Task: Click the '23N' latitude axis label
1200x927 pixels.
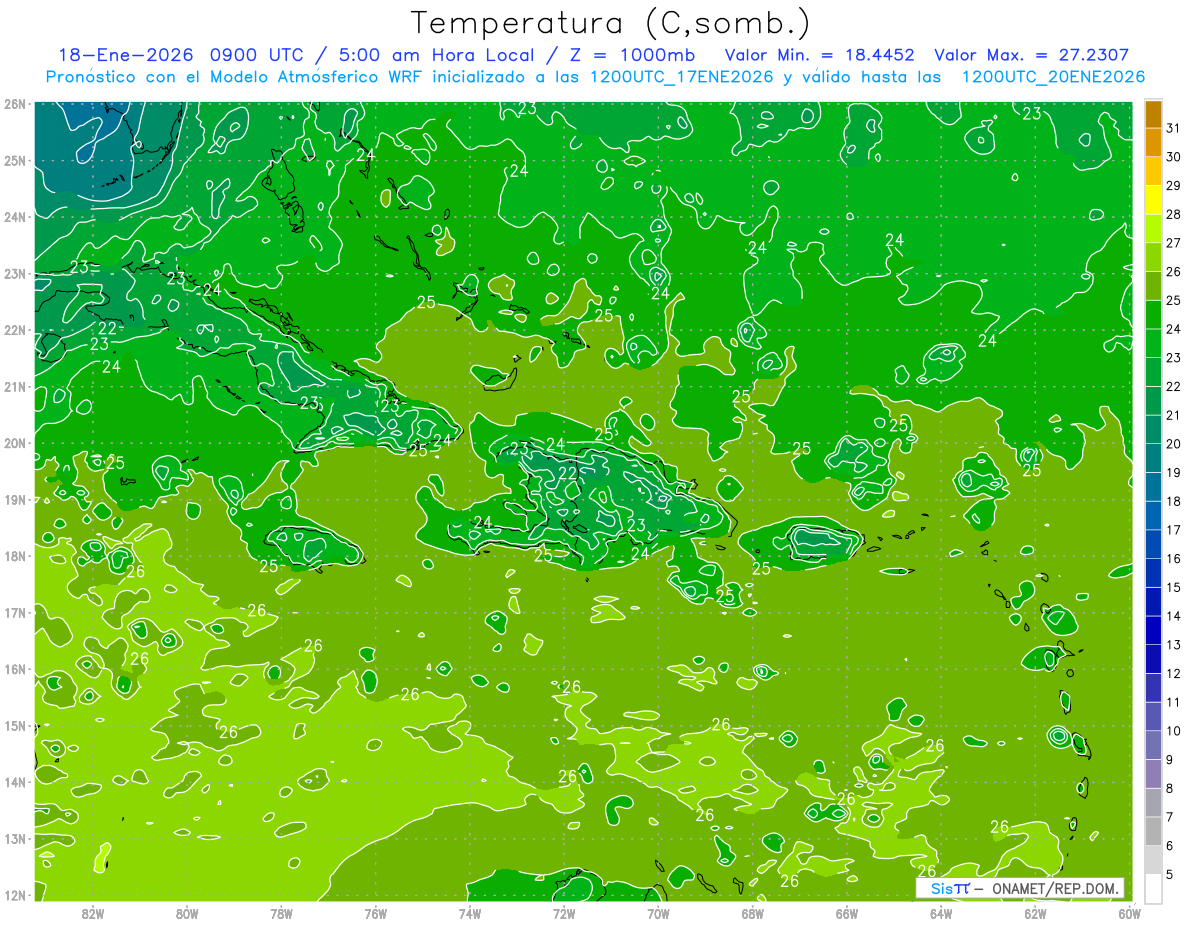Action: [x=15, y=273]
